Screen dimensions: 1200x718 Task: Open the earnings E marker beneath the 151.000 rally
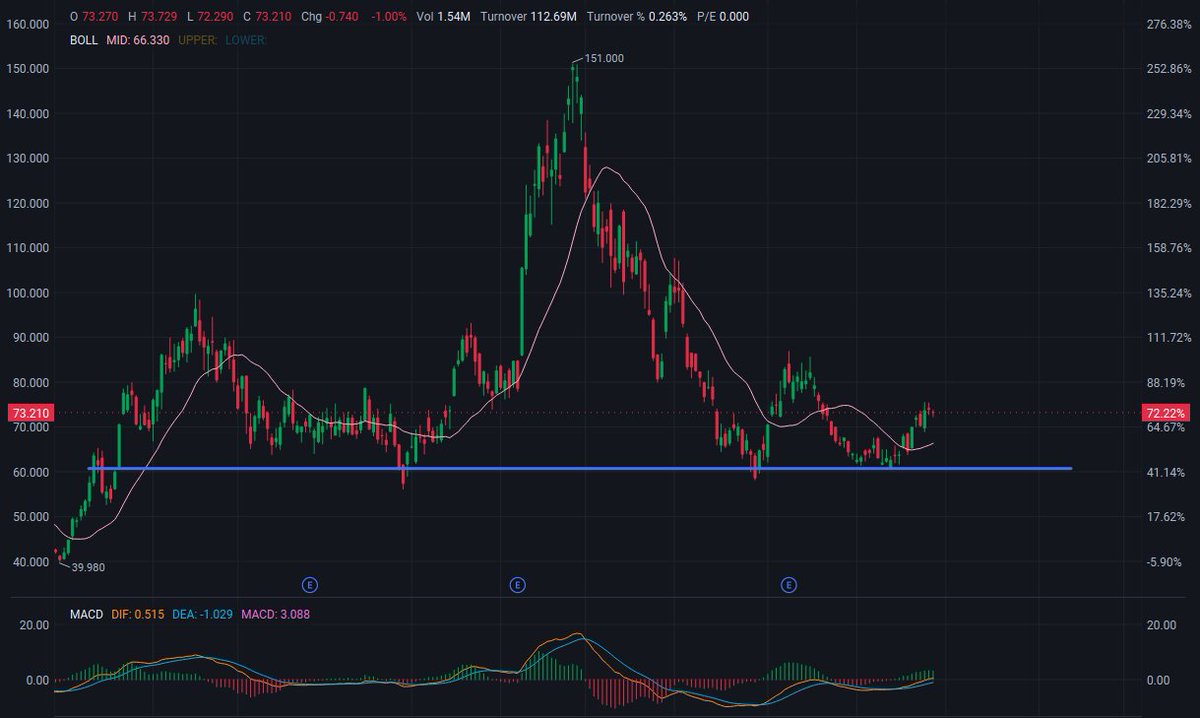pyautogui.click(x=517, y=583)
